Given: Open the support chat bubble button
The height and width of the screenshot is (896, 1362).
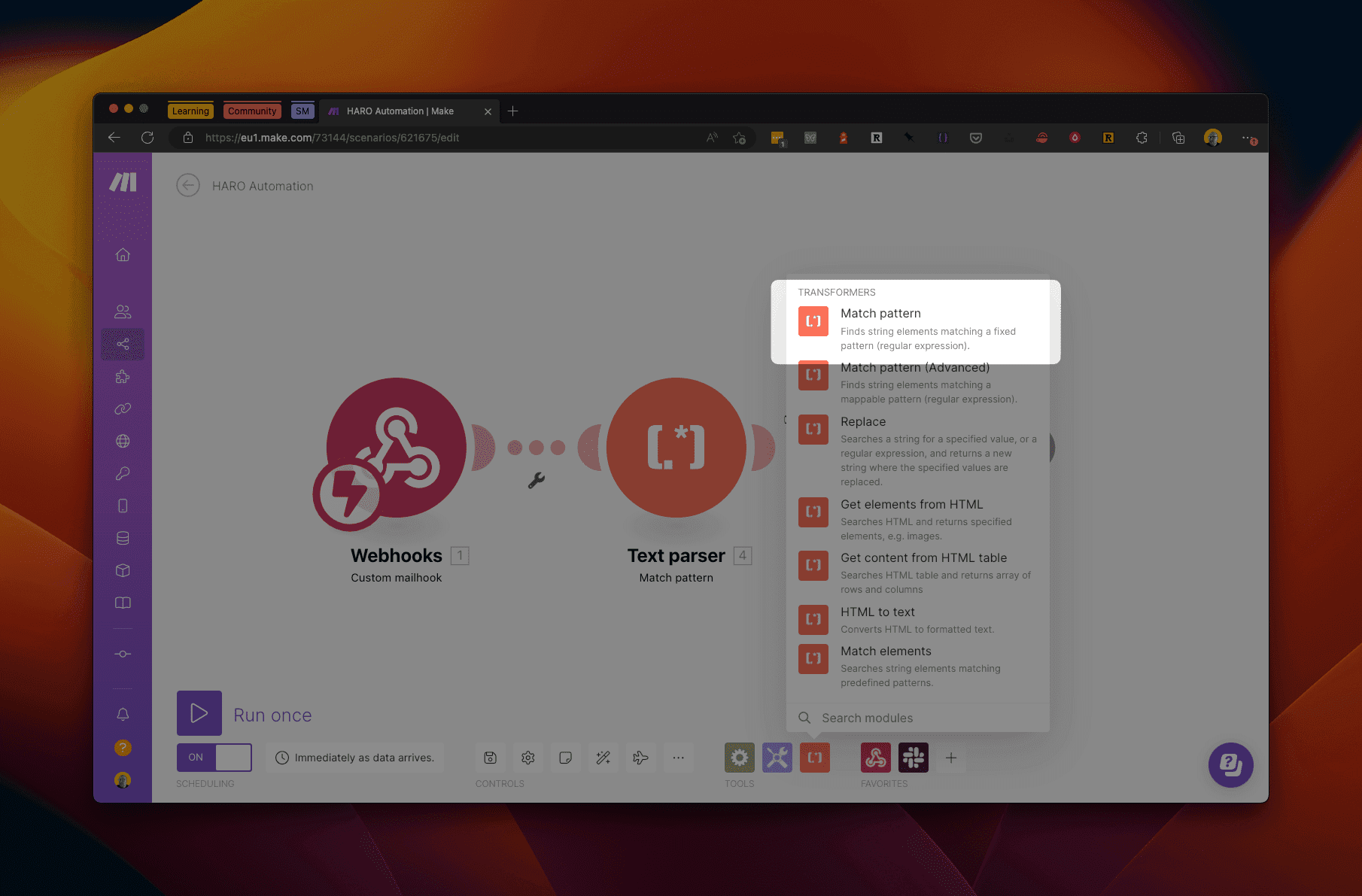Looking at the screenshot, I should (1230, 765).
